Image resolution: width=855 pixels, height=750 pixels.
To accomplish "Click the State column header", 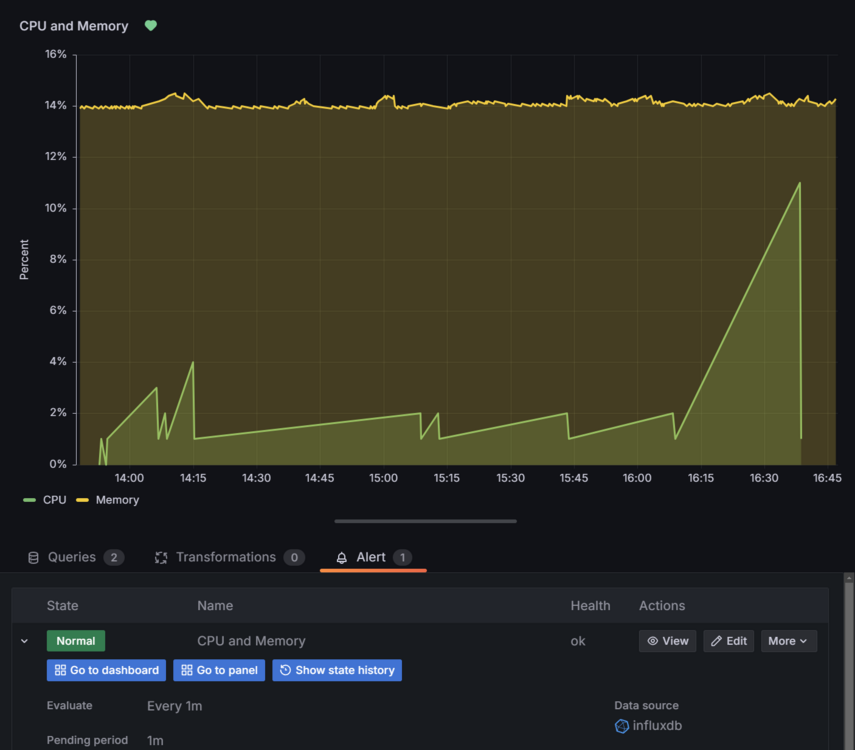I will (x=62, y=605).
